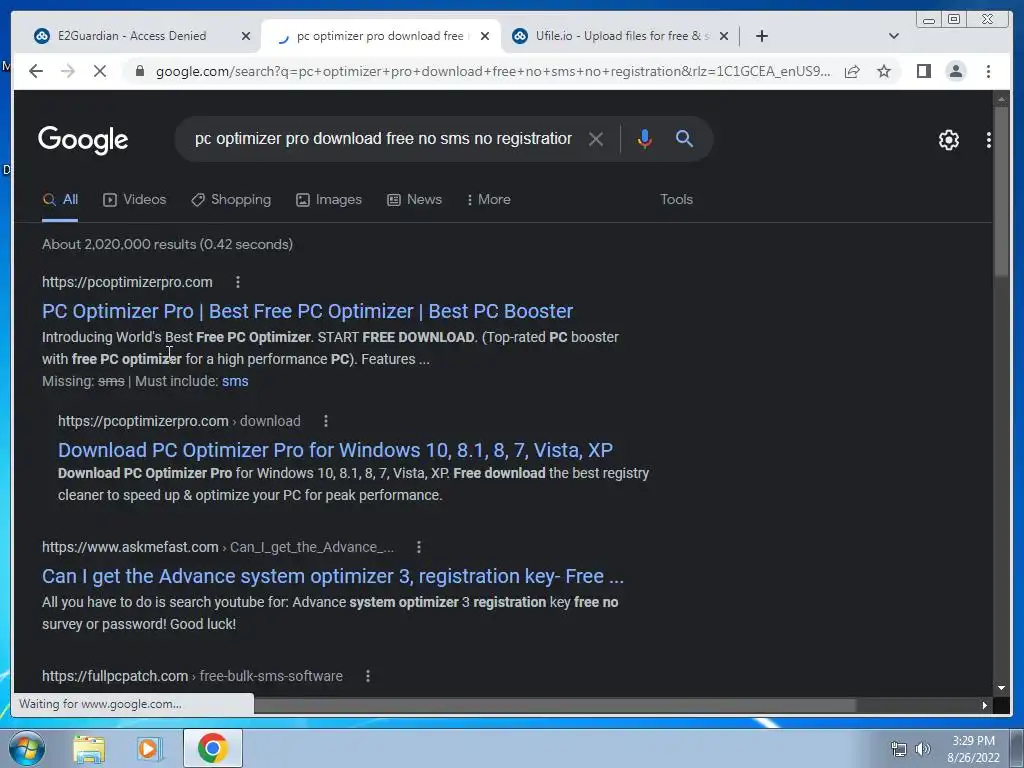Open Google apps dots beside gear
Image resolution: width=1024 pixels, height=768 pixels.
(989, 140)
